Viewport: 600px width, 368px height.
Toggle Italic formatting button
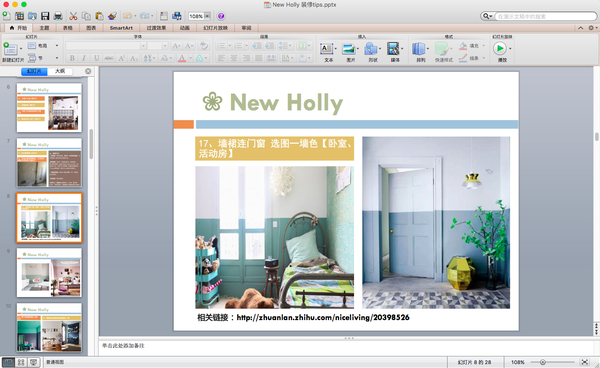pos(84,58)
